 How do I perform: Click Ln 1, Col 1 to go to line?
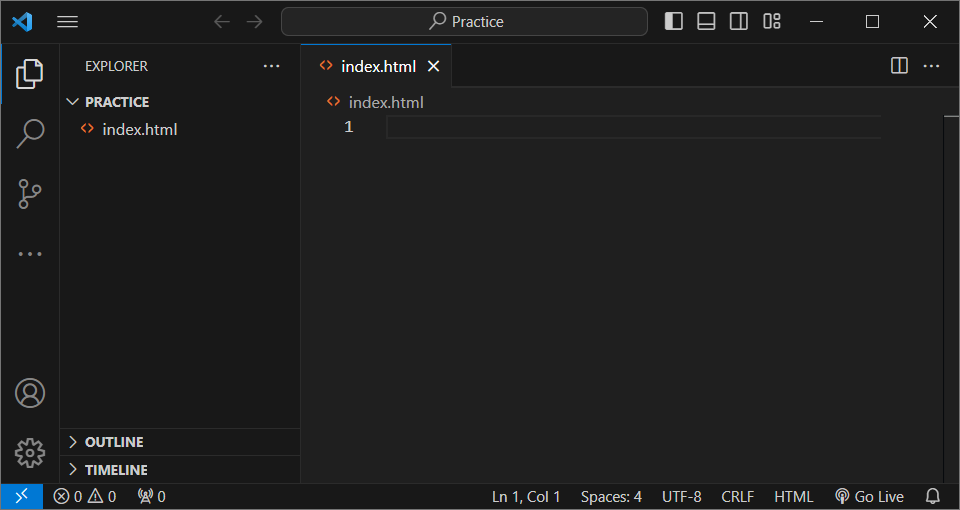(526, 497)
